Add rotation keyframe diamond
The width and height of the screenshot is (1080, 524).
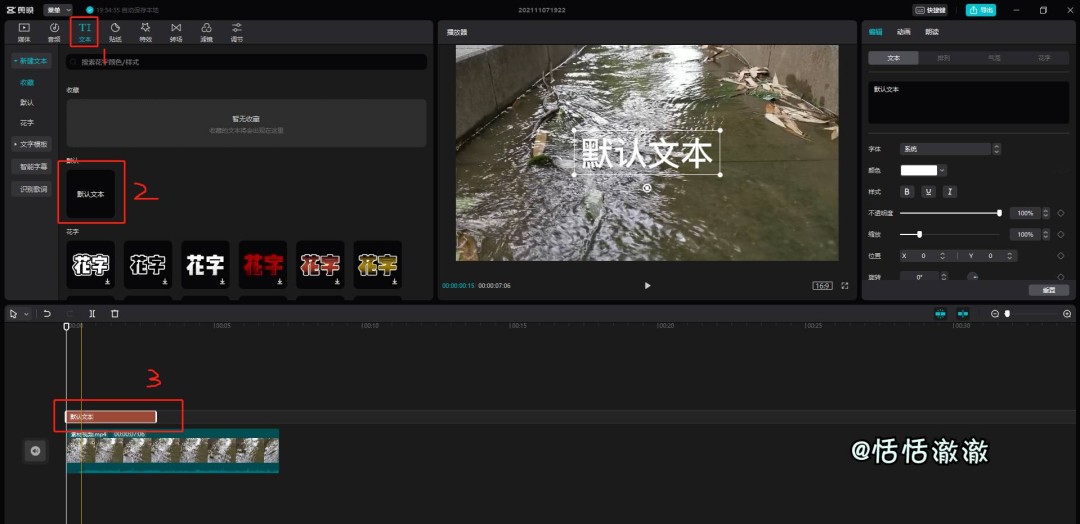(1061, 276)
